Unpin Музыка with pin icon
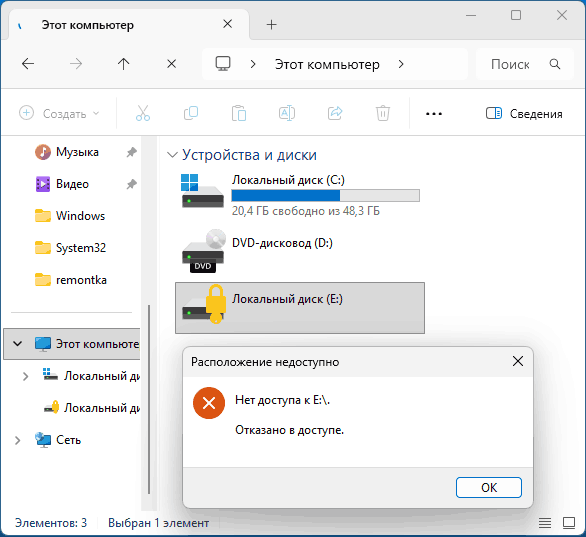Image resolution: width=586 pixels, height=537 pixels. coord(131,152)
